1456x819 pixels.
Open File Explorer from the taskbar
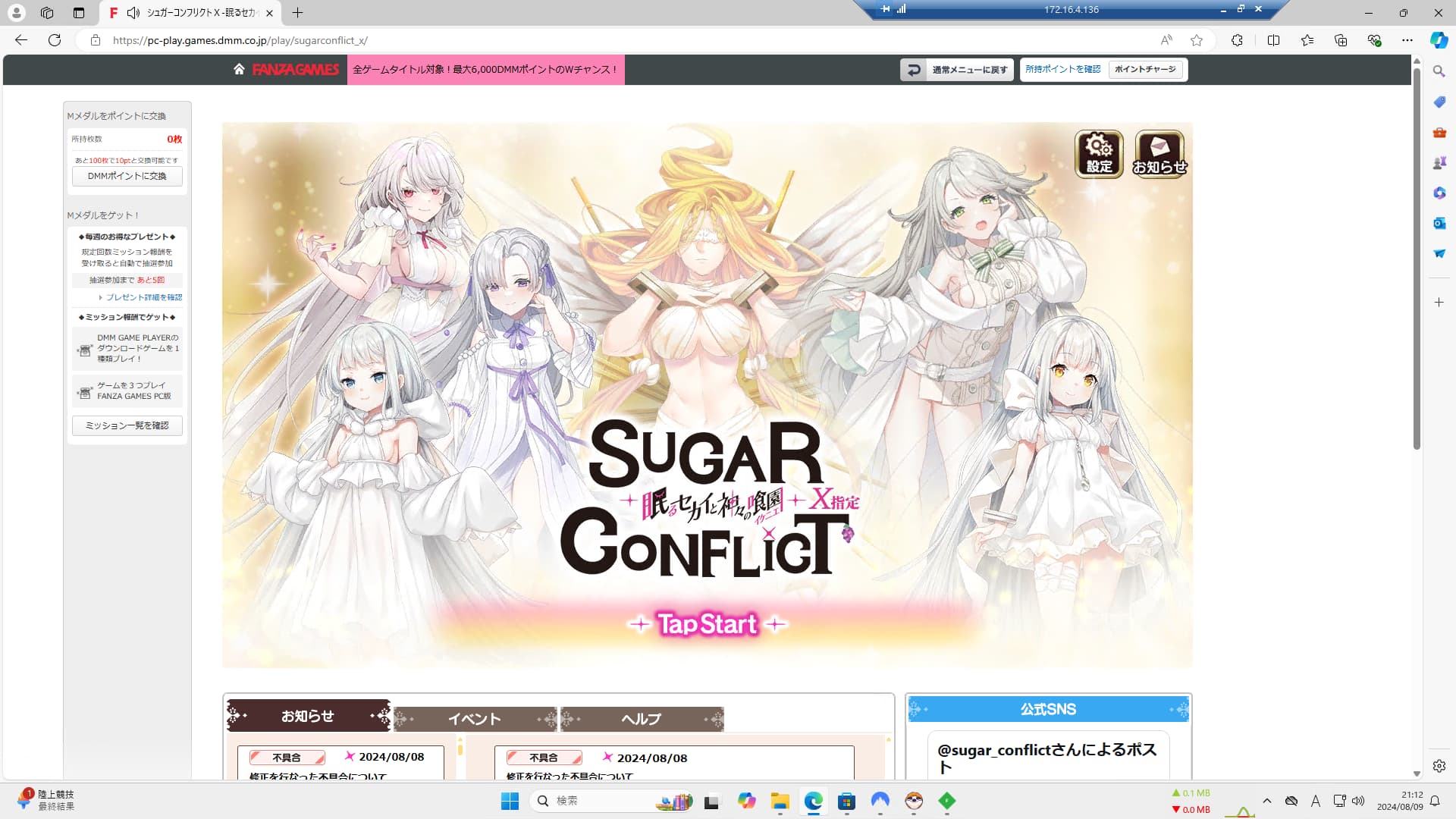(x=780, y=801)
